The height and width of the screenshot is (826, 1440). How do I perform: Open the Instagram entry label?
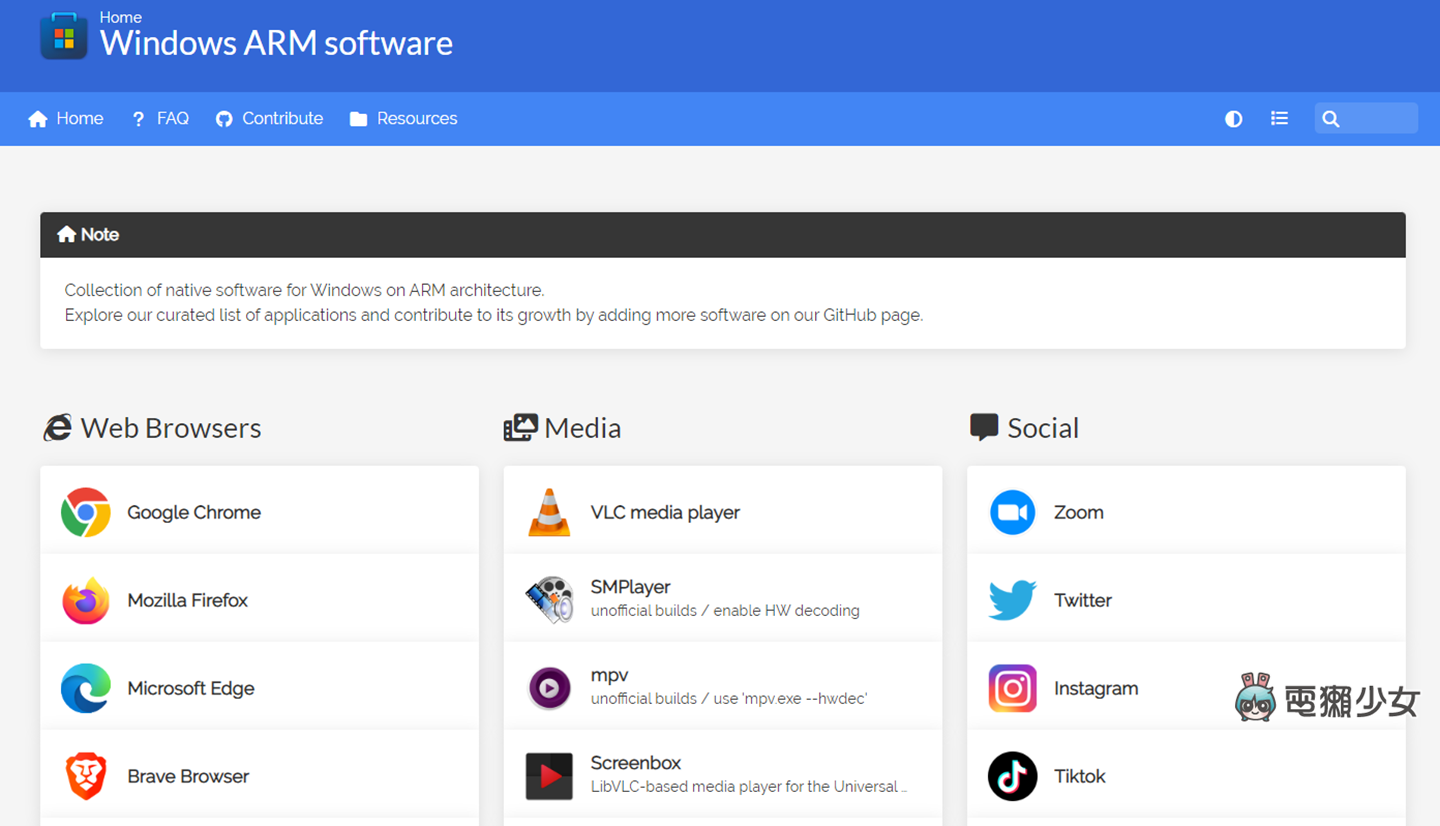click(1096, 688)
